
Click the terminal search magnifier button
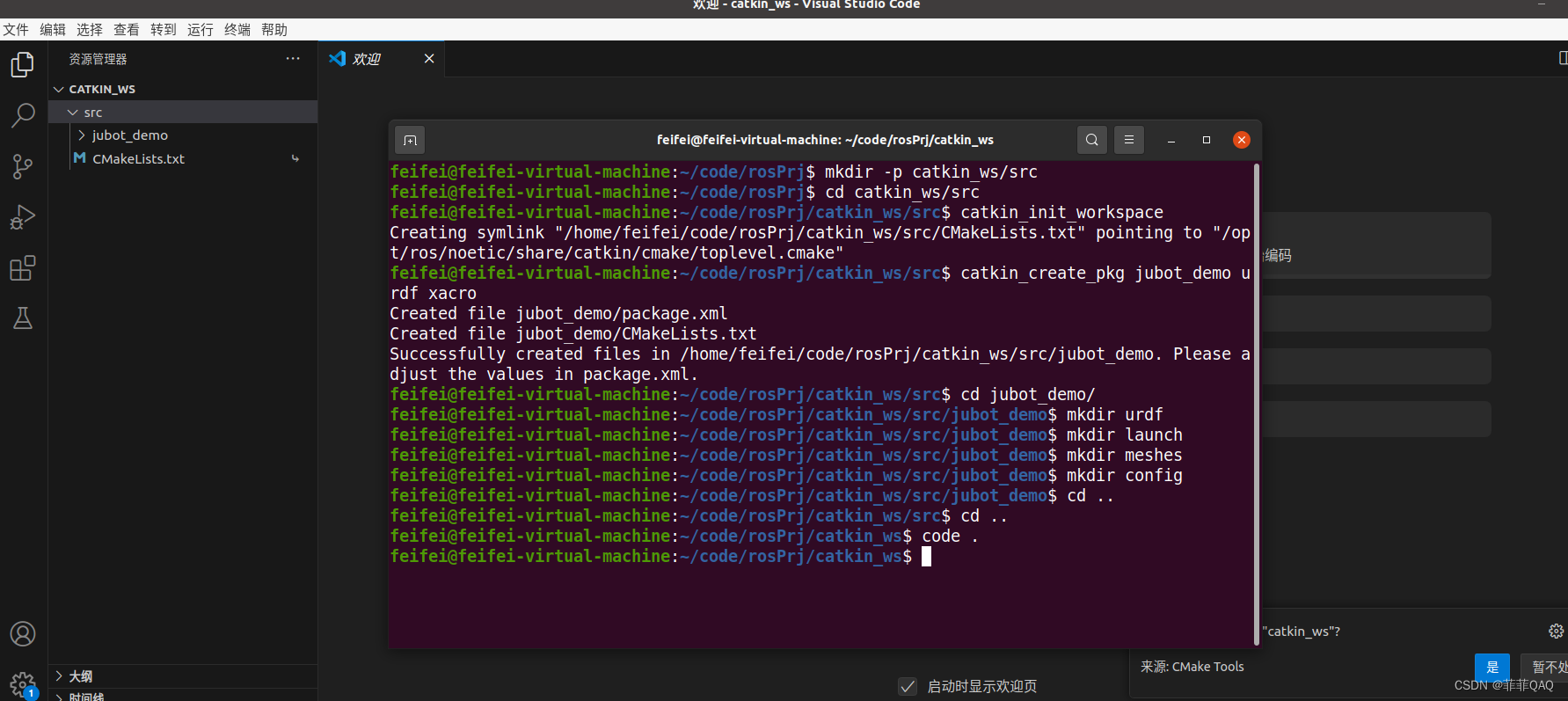point(1092,140)
